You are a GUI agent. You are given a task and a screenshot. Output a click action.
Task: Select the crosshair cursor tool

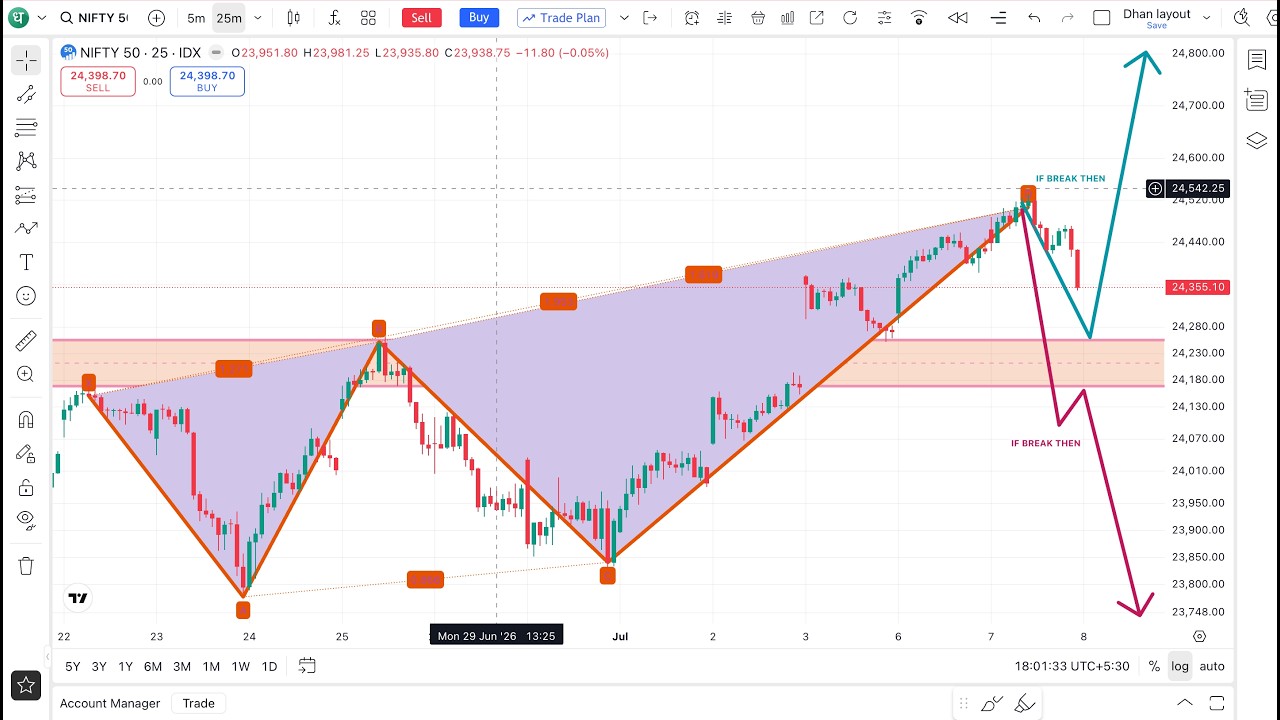[x=26, y=61]
